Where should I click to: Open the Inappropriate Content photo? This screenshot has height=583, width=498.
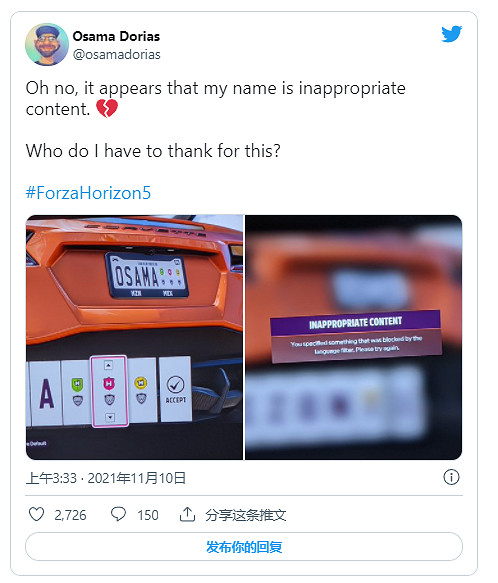[353, 337]
